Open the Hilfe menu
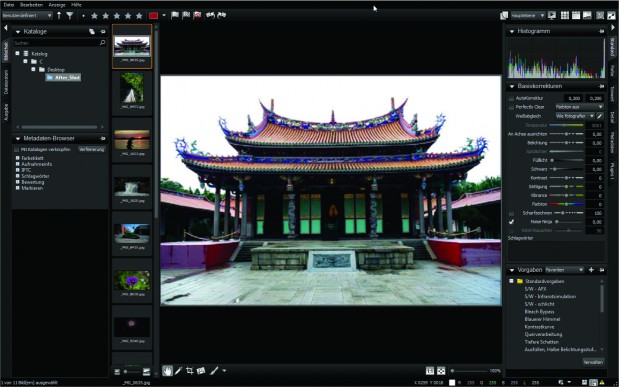The image size is (620, 387). (x=76, y=5)
